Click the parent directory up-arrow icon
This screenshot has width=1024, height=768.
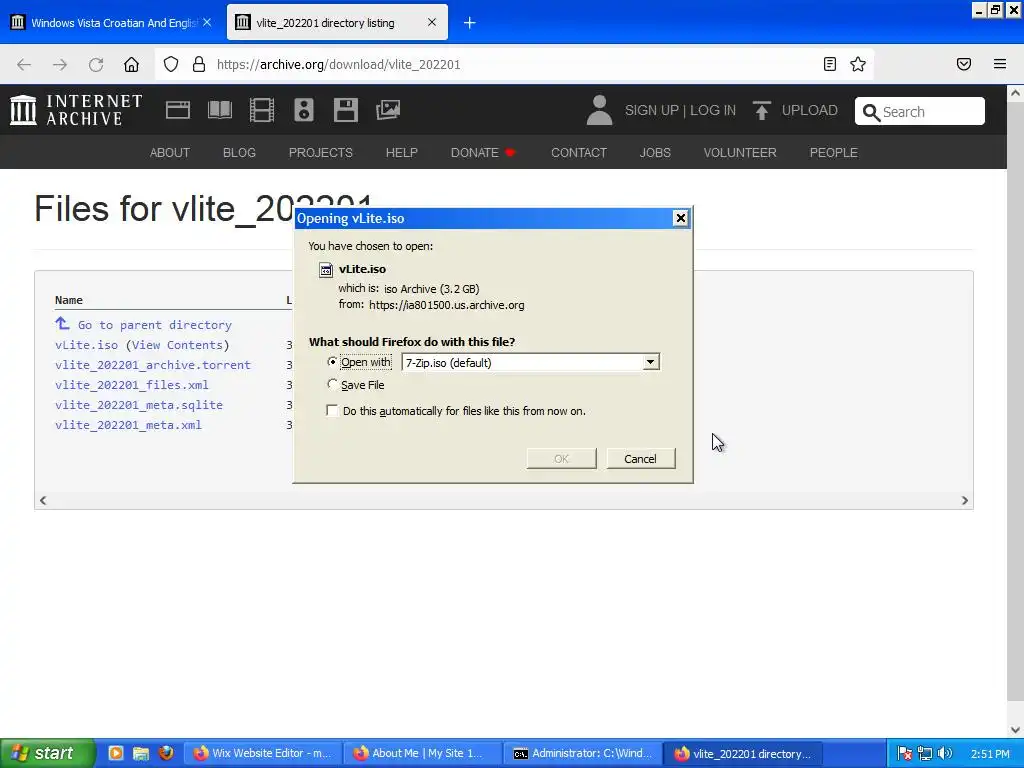pyautogui.click(x=62, y=323)
